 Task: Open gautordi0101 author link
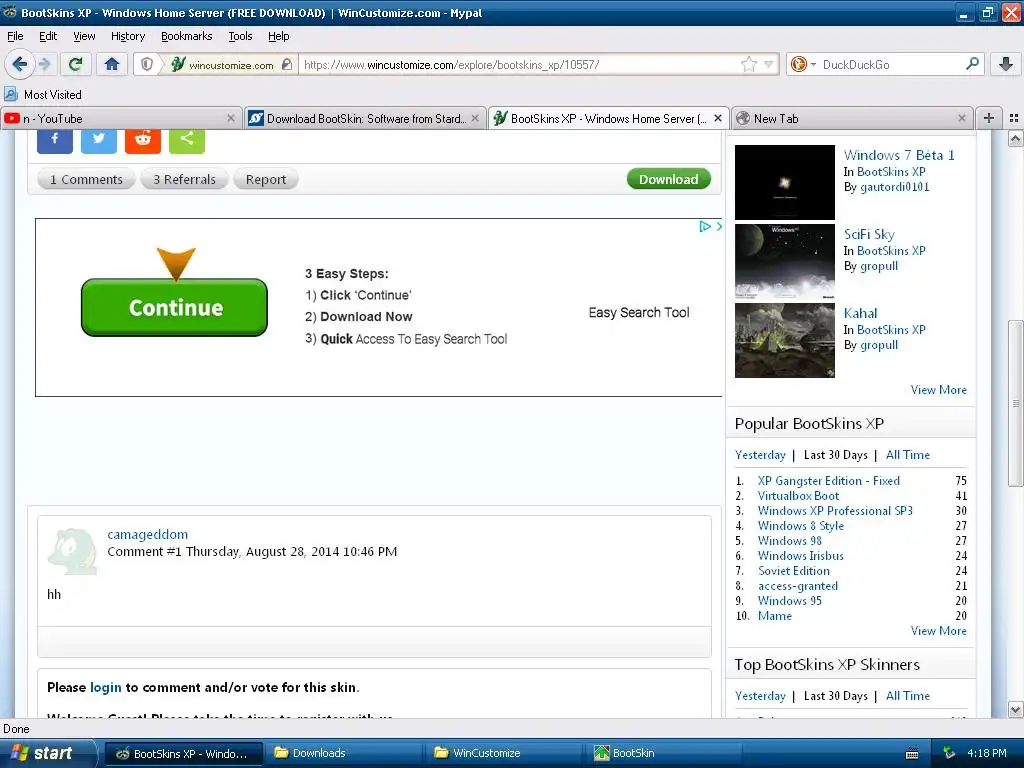click(x=895, y=187)
